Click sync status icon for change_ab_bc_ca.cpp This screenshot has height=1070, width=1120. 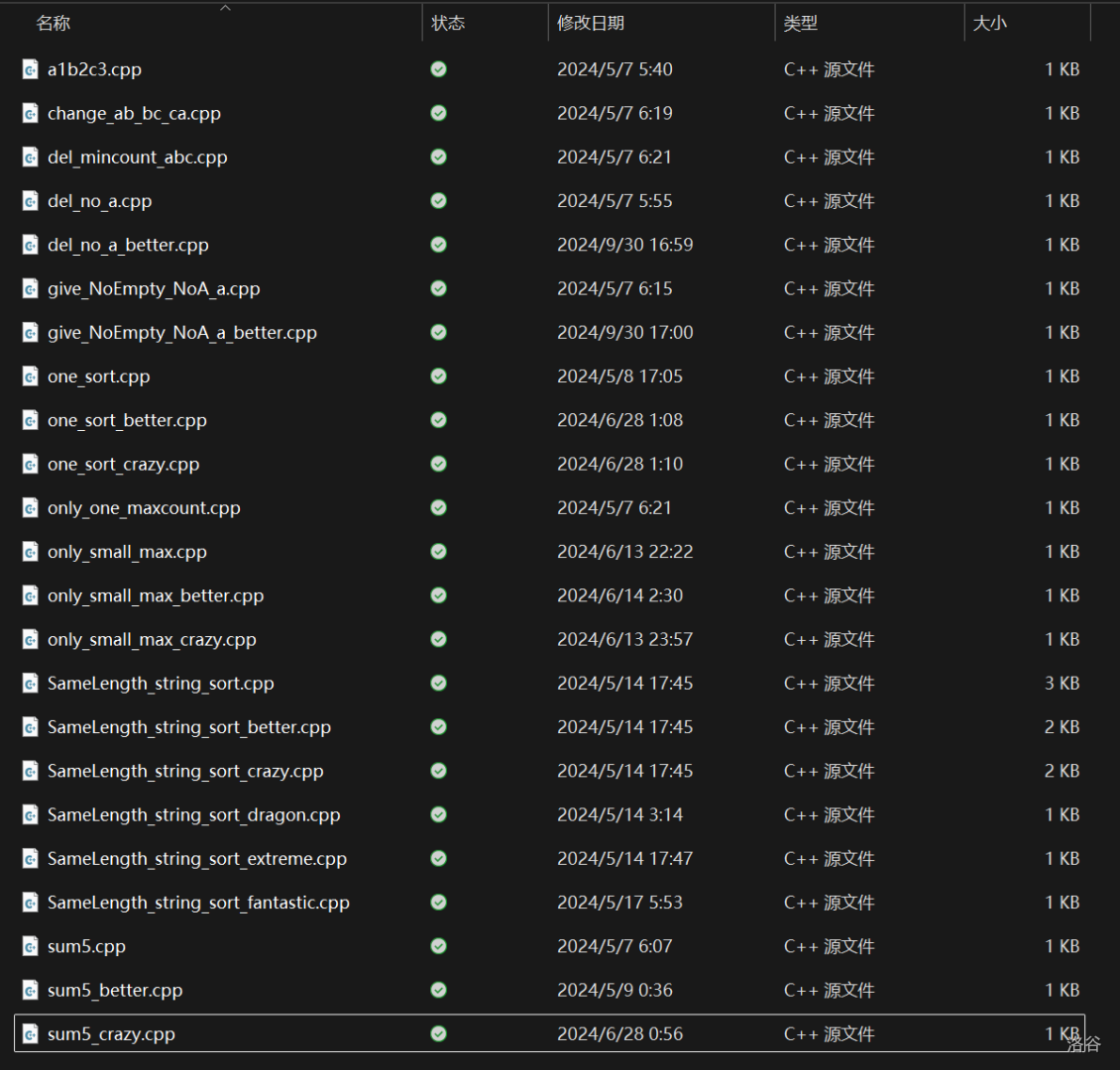click(x=438, y=113)
